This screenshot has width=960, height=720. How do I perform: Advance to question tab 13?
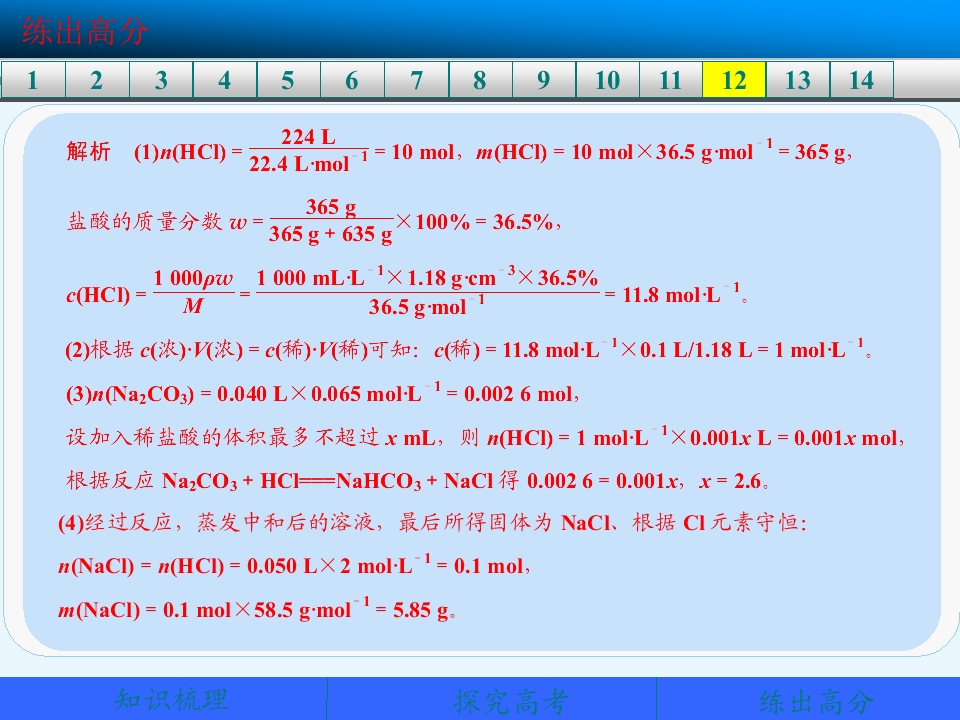tap(798, 80)
